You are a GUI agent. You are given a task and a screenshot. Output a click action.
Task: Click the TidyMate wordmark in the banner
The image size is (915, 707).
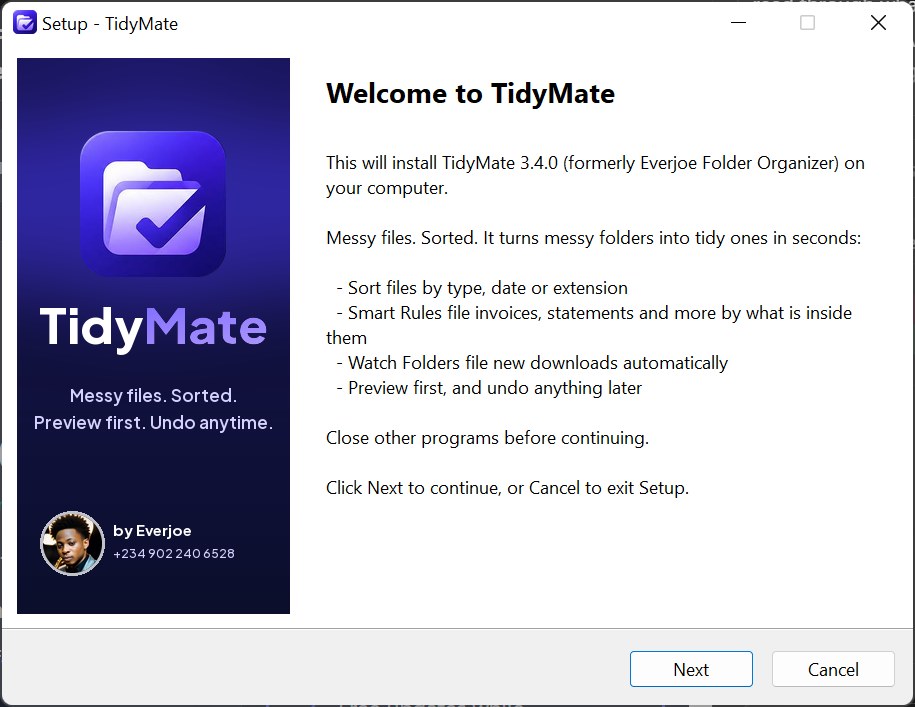coord(153,328)
